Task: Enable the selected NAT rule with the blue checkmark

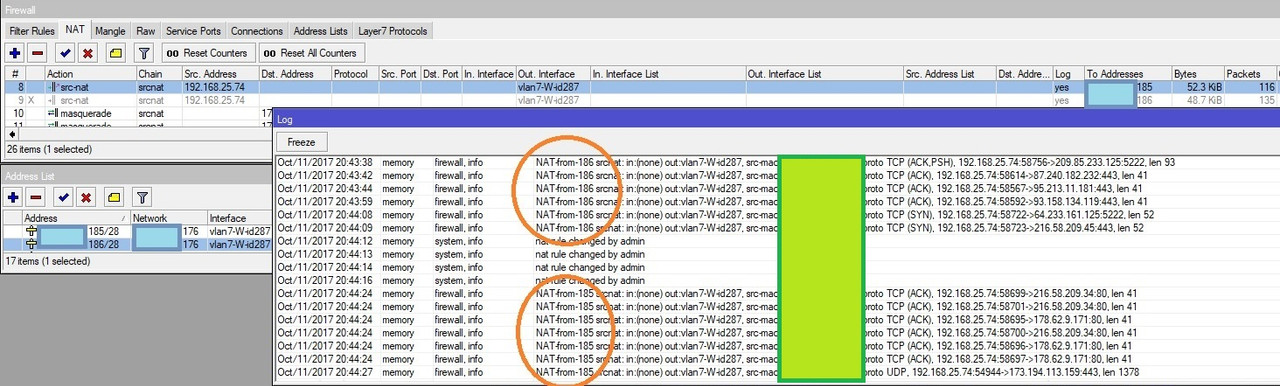Action: pyautogui.click(x=65, y=53)
